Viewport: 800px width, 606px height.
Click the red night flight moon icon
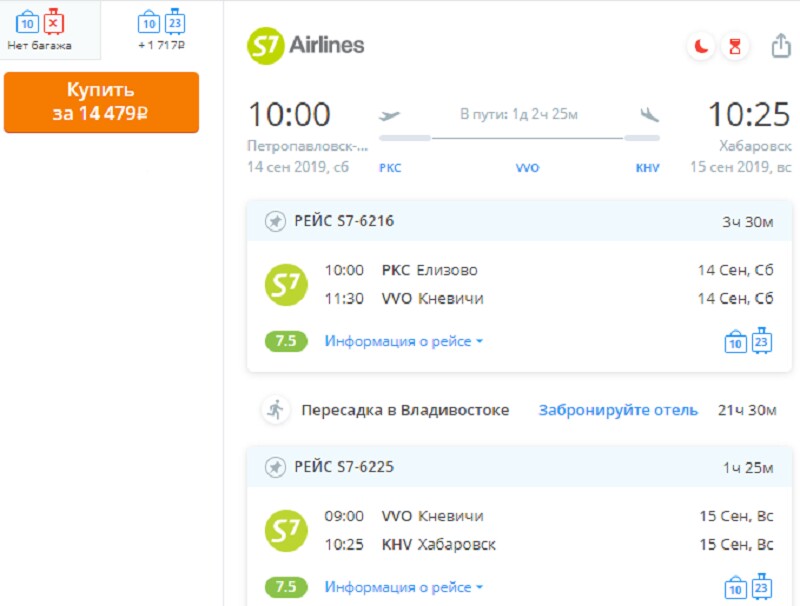pos(701,46)
